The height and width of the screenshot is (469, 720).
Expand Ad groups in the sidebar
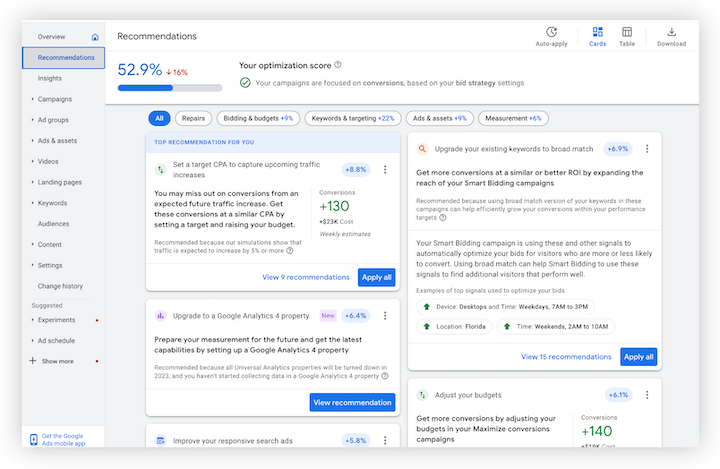(54, 120)
